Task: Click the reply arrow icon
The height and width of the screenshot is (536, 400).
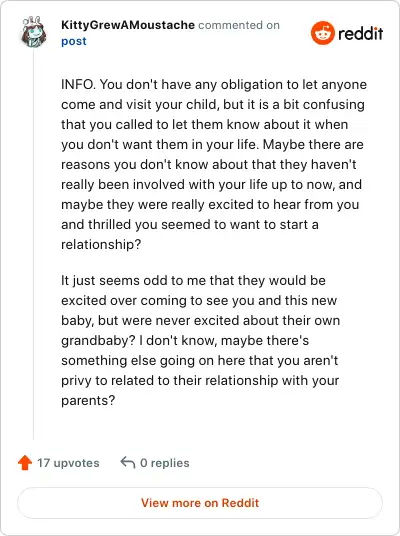Action: (128, 463)
